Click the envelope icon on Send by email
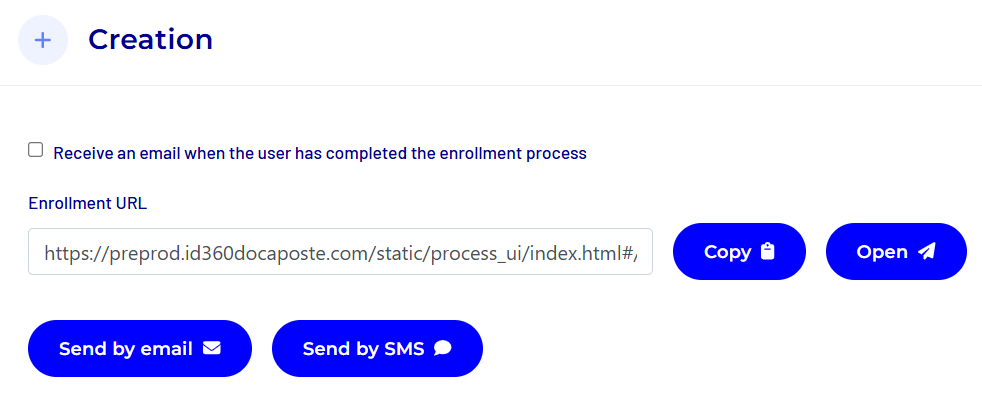Screen dimensions: 982x406 point(211,348)
